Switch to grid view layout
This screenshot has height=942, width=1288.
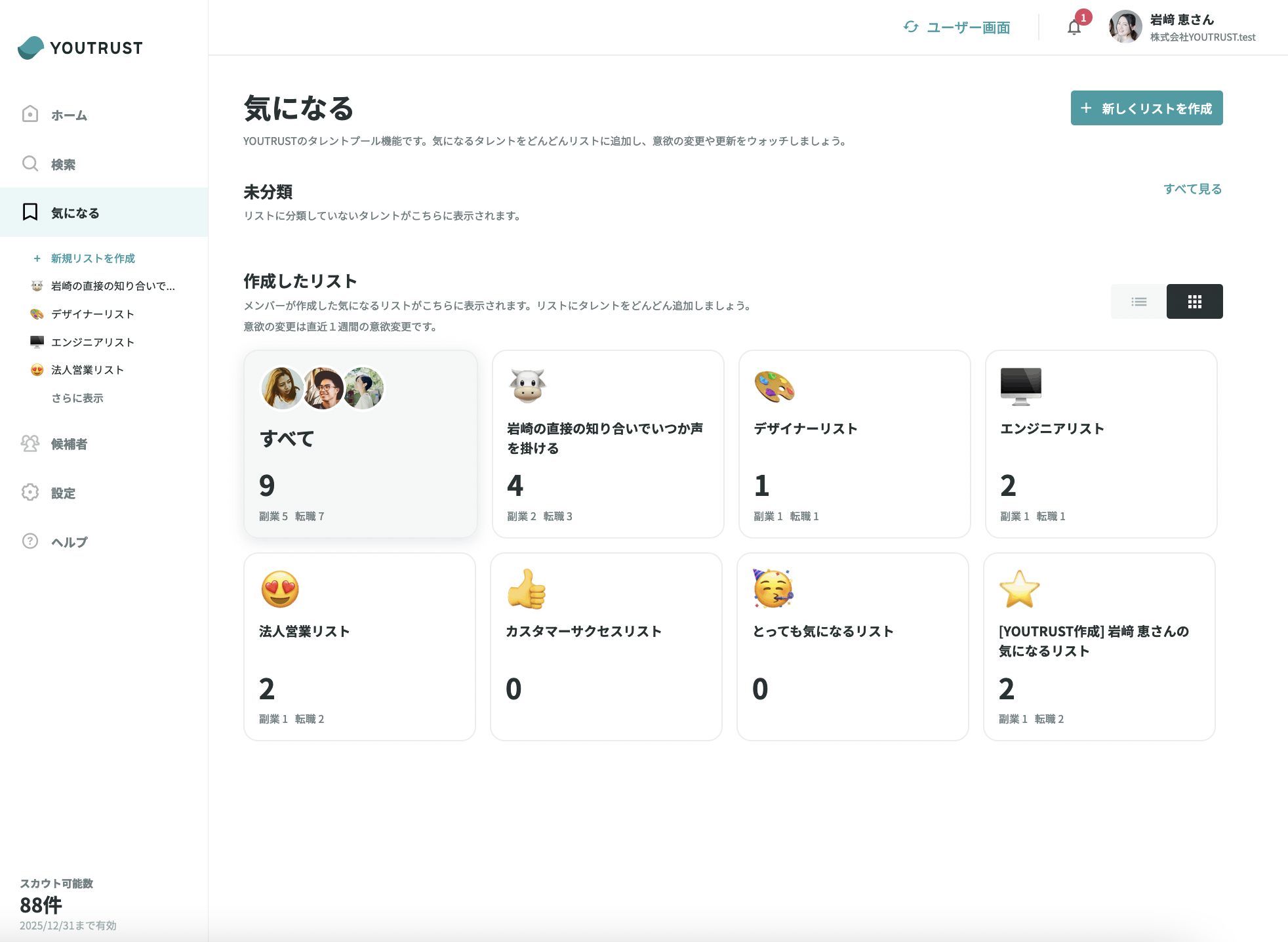coord(1194,302)
